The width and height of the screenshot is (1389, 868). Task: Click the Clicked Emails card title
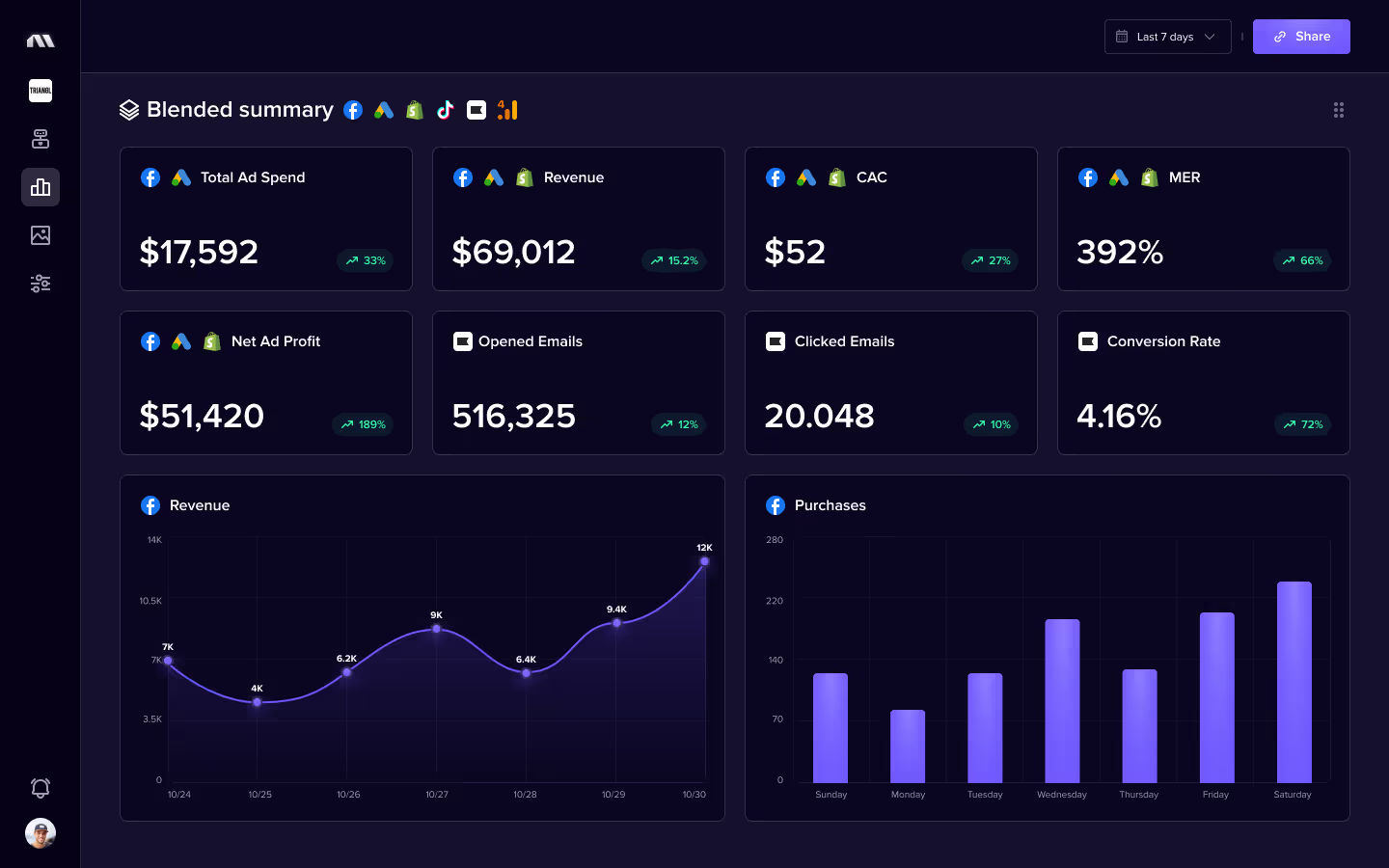point(845,341)
